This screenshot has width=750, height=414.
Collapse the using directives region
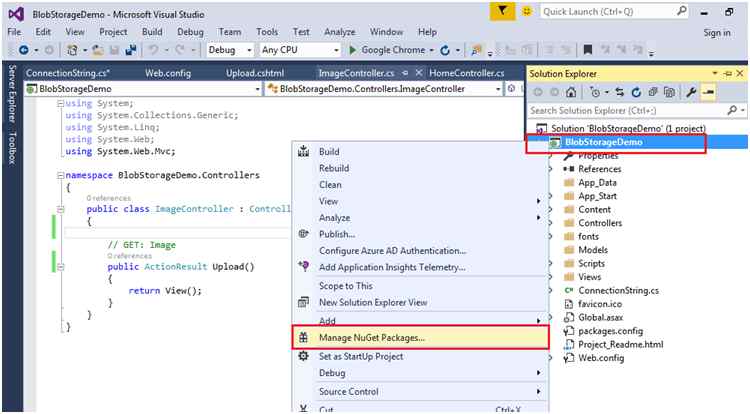point(60,103)
